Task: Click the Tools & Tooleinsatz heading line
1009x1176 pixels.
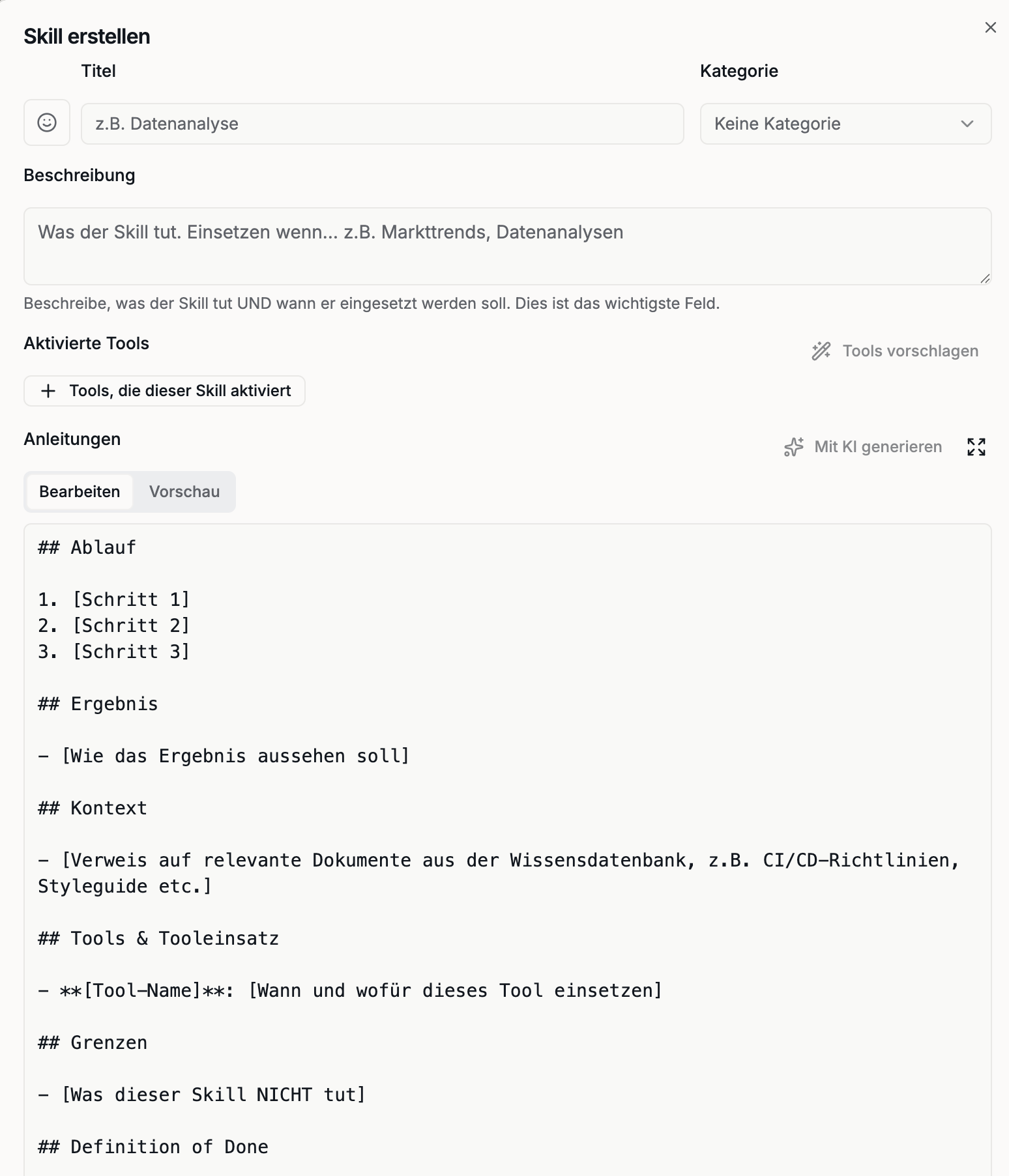Action: click(x=174, y=938)
